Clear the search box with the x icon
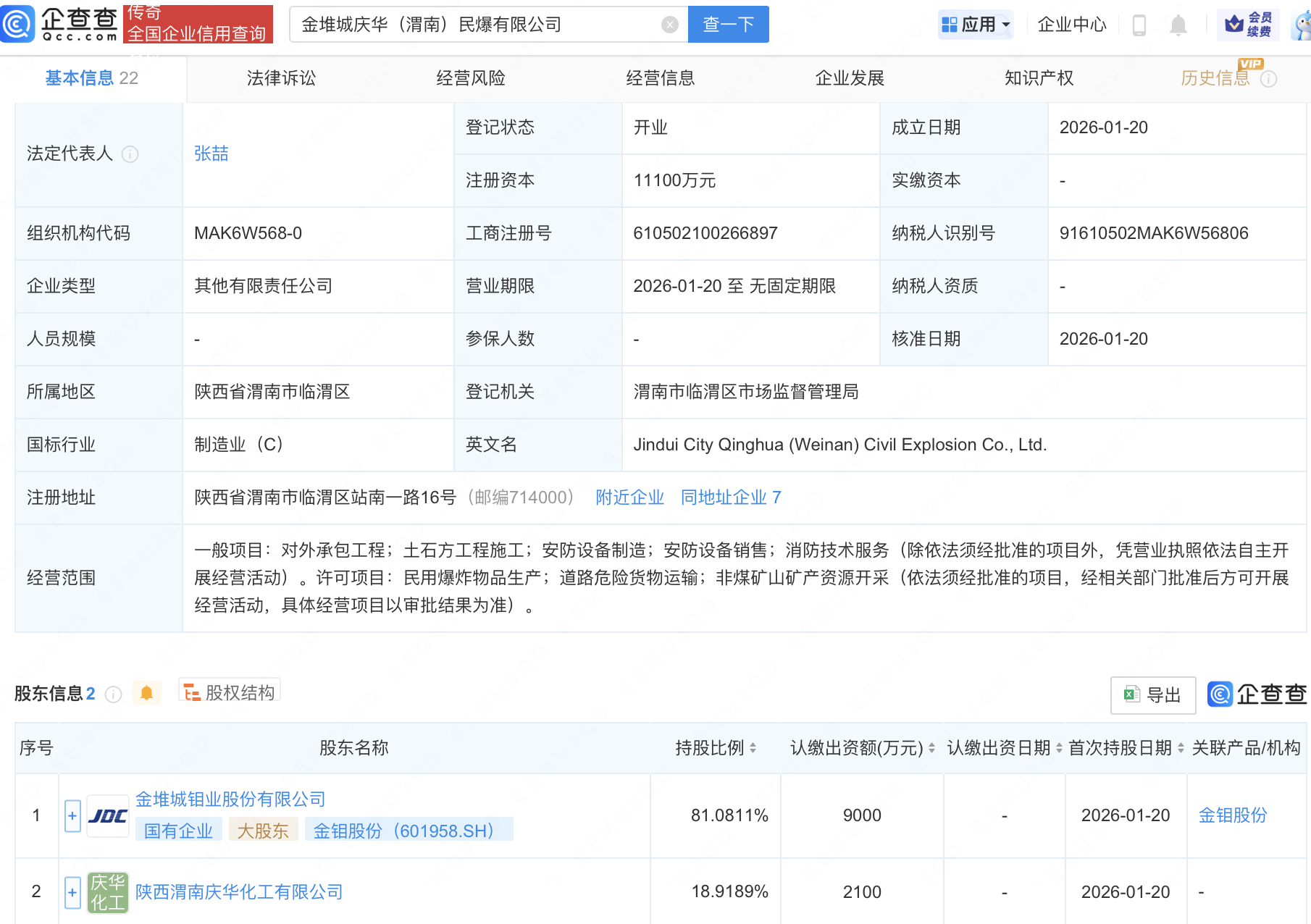Image resolution: width=1311 pixels, height=924 pixels. click(669, 24)
